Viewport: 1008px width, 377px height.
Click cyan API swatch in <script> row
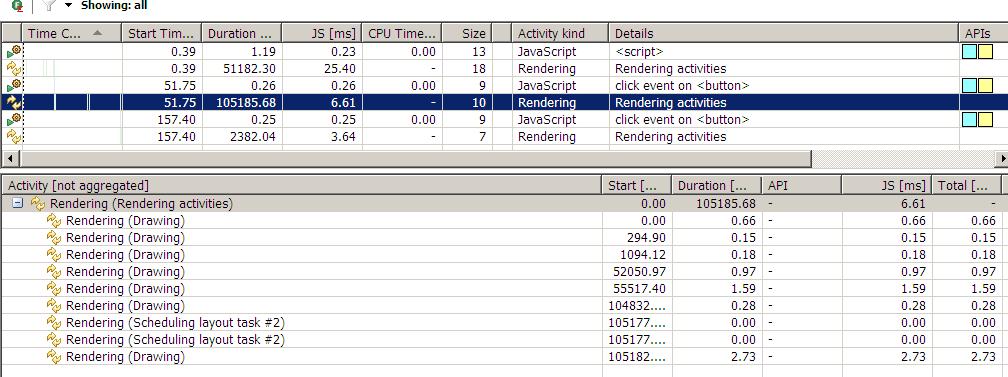969,51
